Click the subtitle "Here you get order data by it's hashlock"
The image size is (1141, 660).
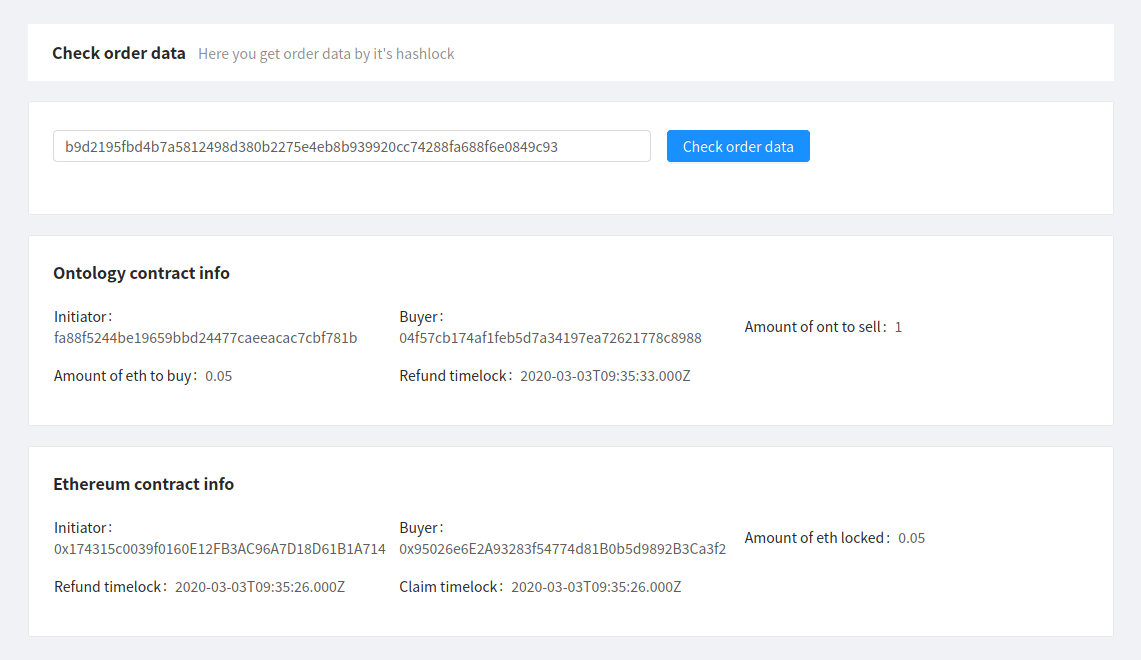pos(326,54)
